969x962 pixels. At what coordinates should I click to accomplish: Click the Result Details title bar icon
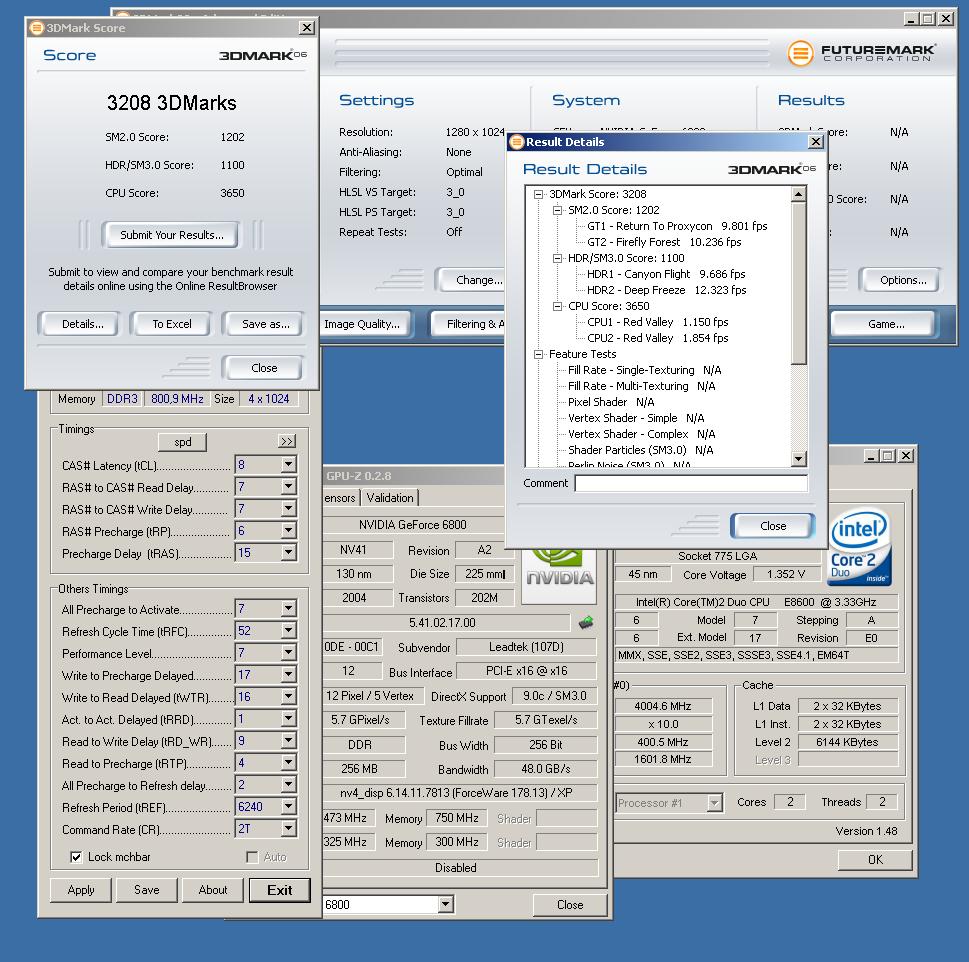click(x=517, y=142)
